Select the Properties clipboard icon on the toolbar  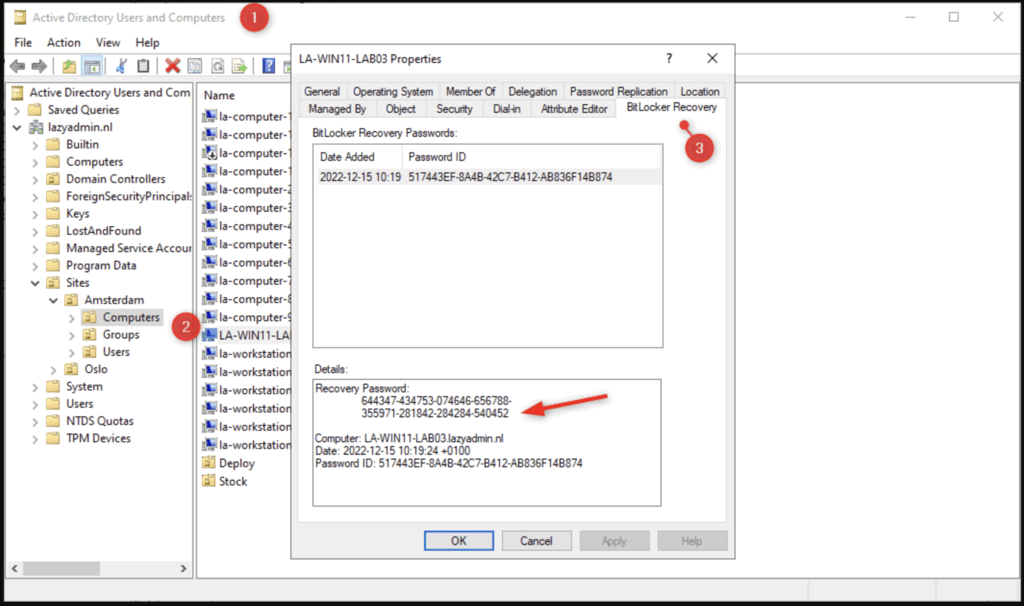pyautogui.click(x=143, y=65)
